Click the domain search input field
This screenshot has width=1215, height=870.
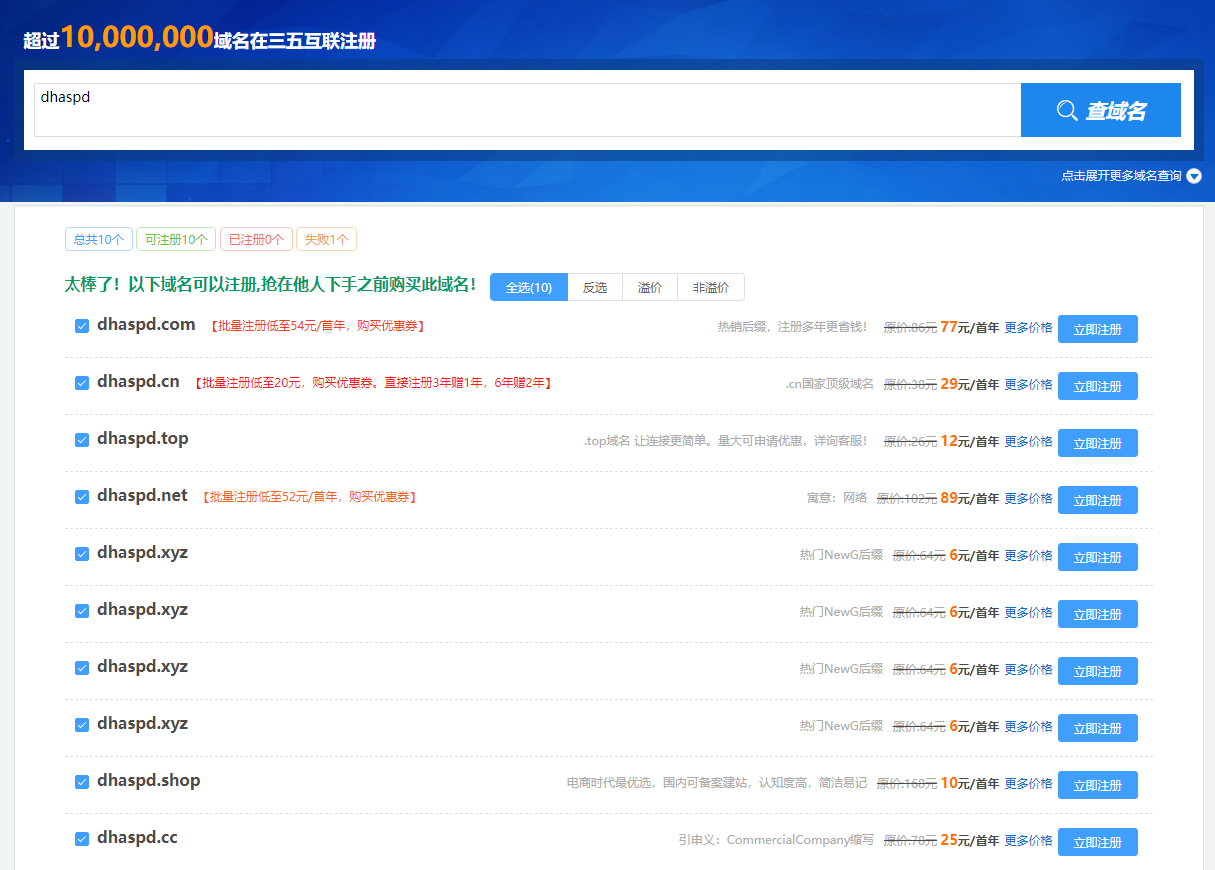pyautogui.click(x=527, y=110)
